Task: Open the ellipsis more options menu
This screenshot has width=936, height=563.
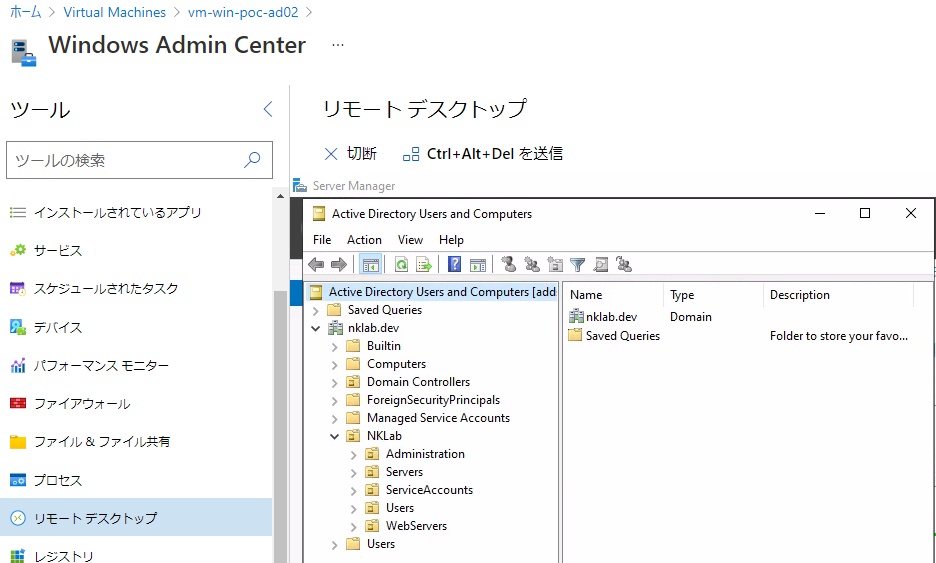Action: point(338,45)
